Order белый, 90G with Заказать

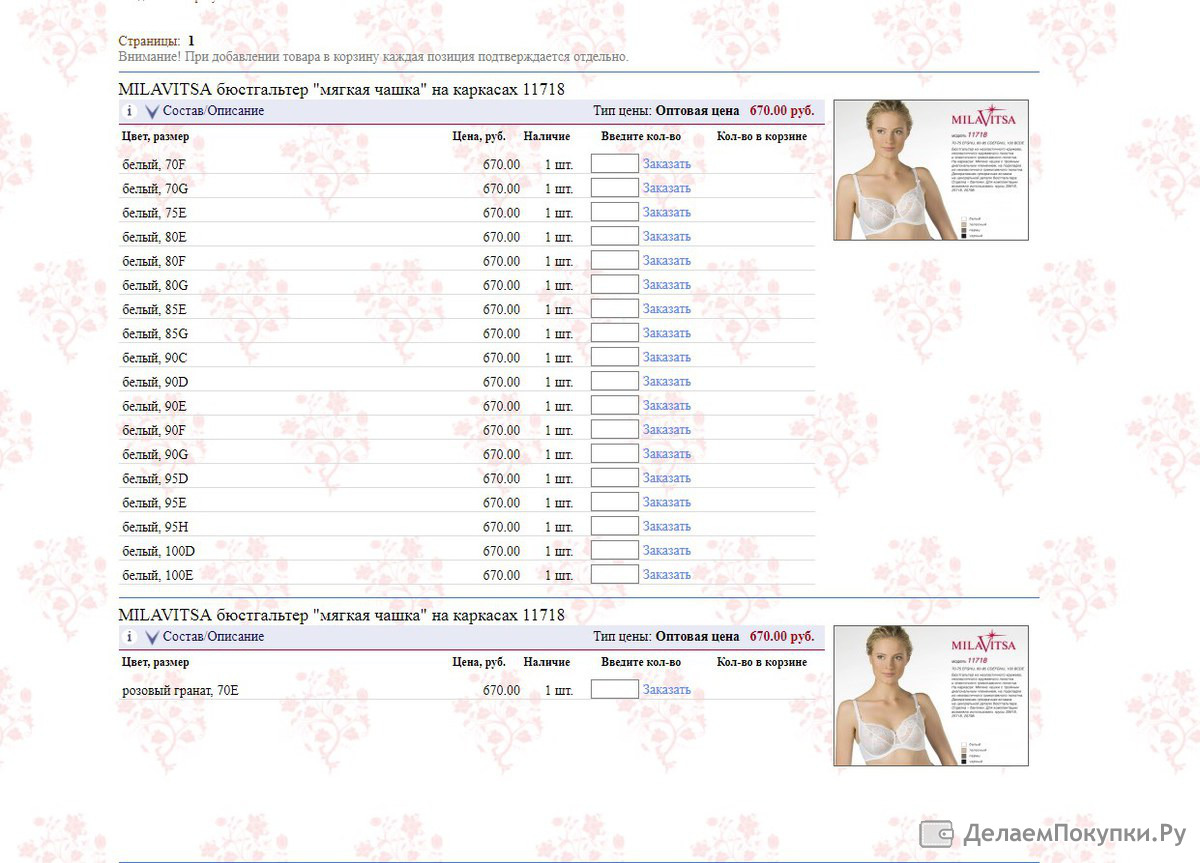click(x=667, y=454)
